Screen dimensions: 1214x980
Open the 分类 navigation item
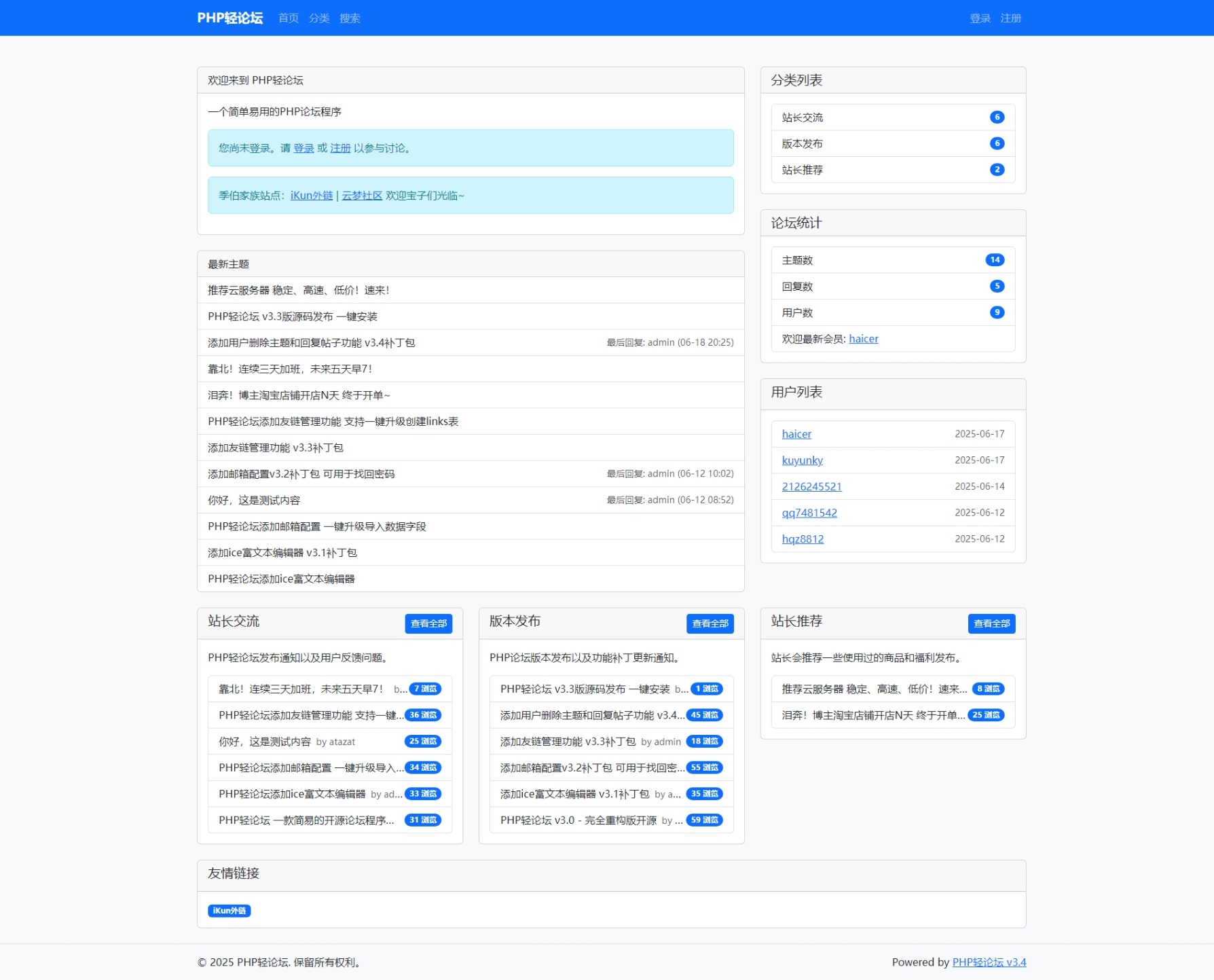(x=319, y=18)
